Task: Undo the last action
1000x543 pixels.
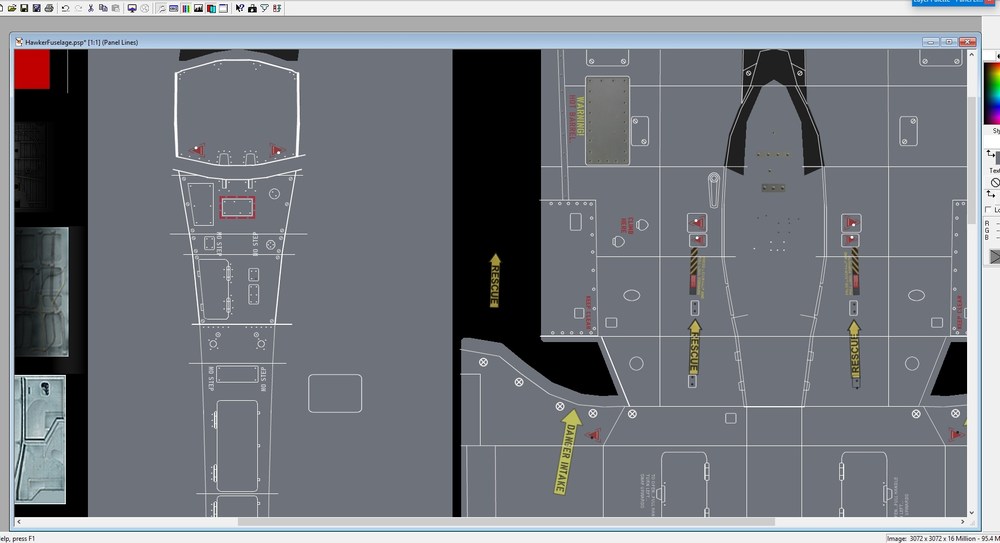Action: click(x=66, y=8)
